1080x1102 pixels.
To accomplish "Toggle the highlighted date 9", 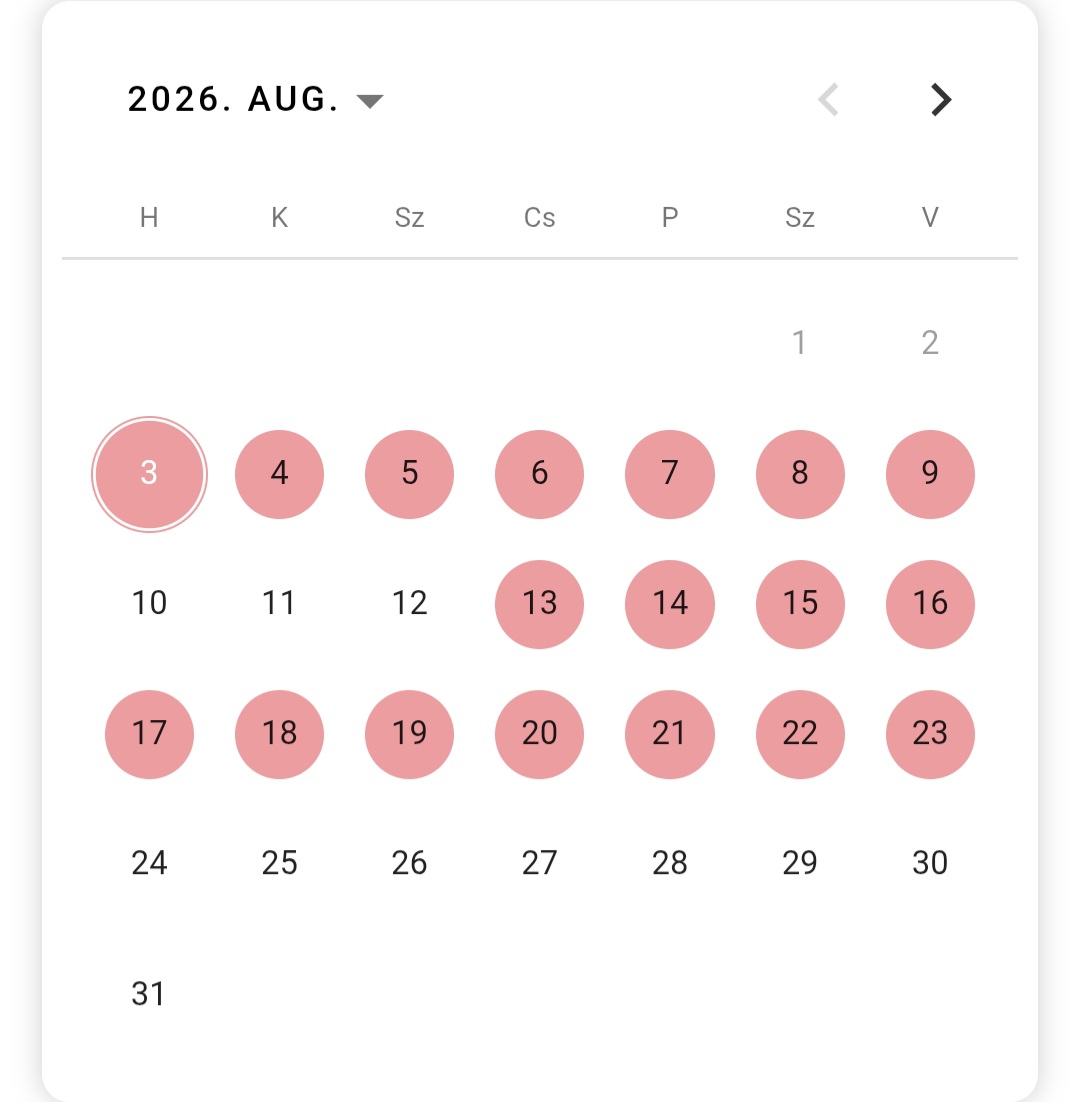I will [x=930, y=474].
